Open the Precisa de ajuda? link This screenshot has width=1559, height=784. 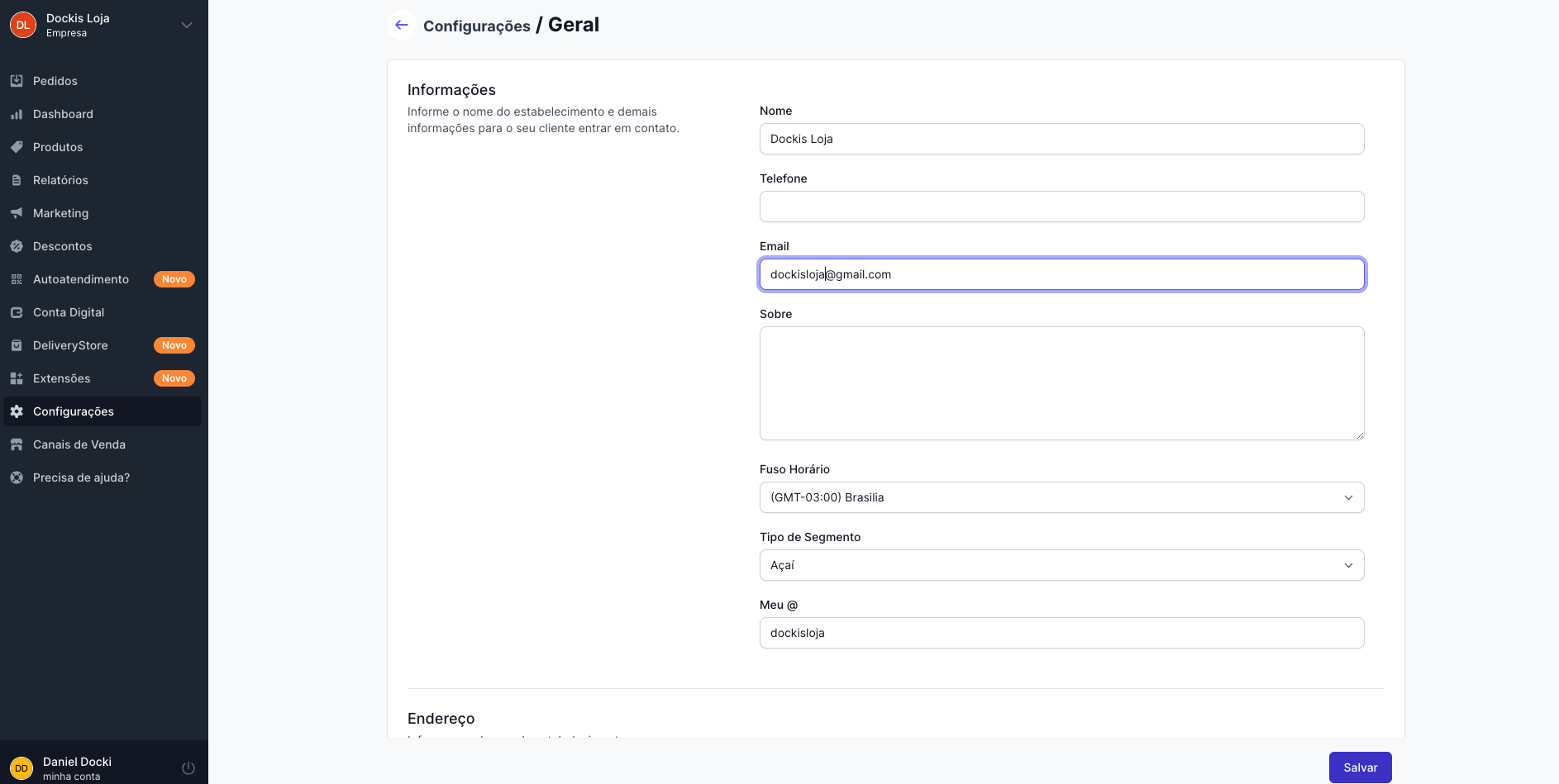81,478
